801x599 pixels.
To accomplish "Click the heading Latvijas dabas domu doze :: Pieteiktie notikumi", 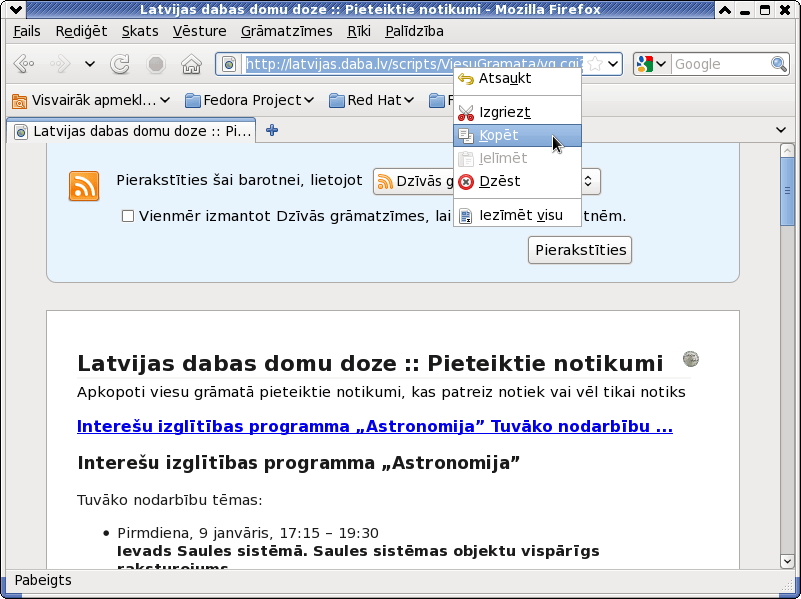I will [x=370, y=364].
